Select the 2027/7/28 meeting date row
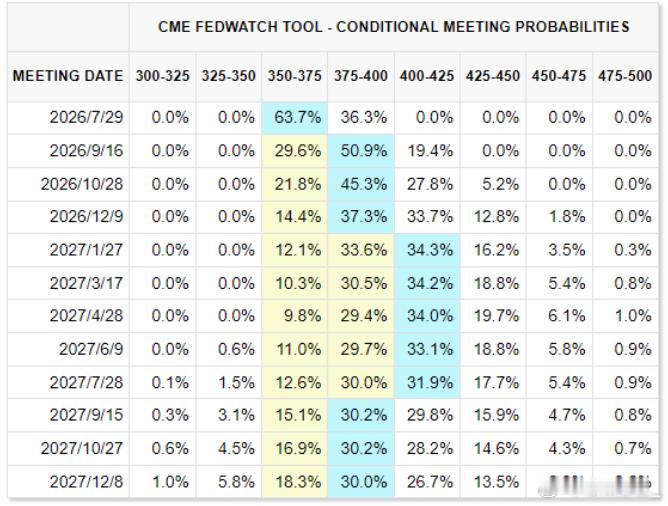This screenshot has height=506, width=668. 333,382
